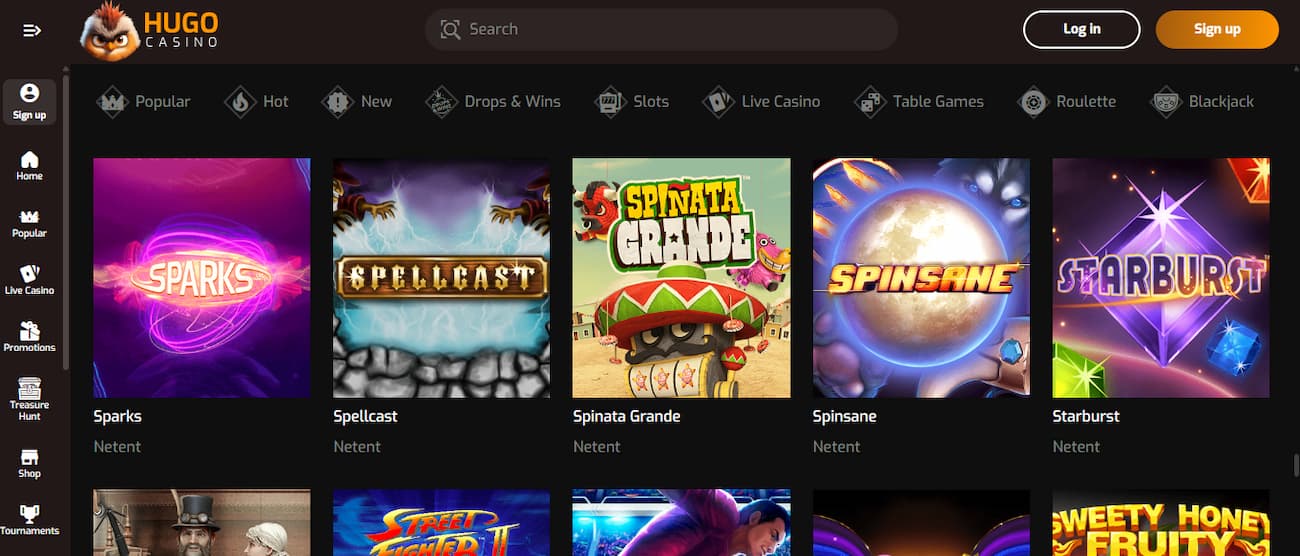Open the Spinata Grande game thumbnail

(681, 278)
